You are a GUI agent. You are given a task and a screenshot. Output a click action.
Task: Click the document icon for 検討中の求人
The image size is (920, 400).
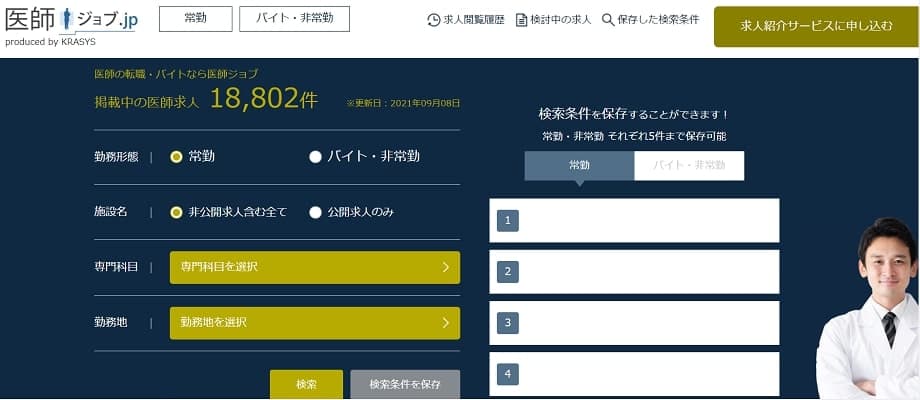[x=521, y=20]
